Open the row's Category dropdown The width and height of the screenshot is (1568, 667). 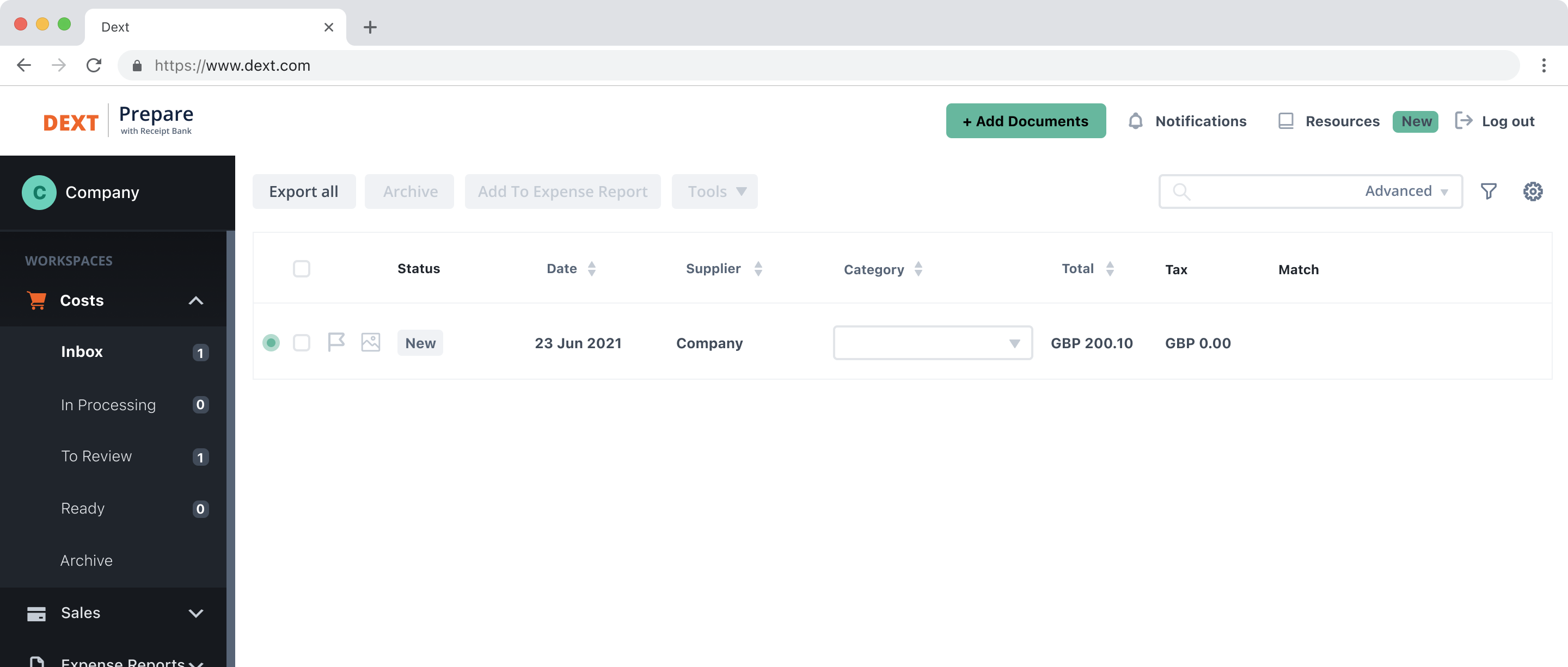[x=932, y=343]
